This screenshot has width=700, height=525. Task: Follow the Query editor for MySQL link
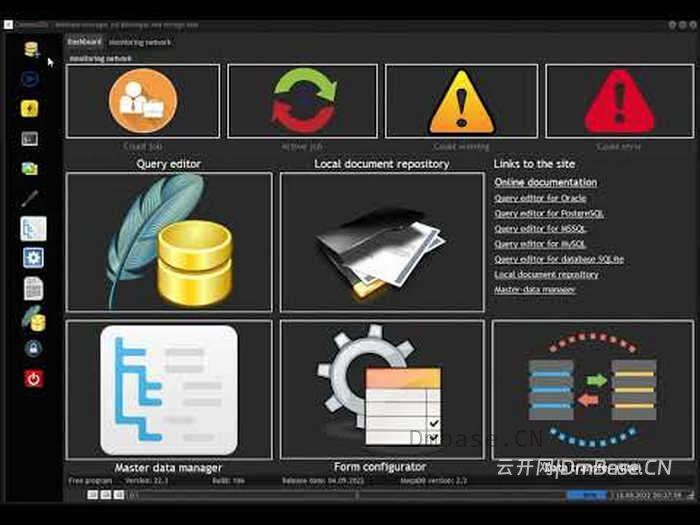(x=540, y=244)
